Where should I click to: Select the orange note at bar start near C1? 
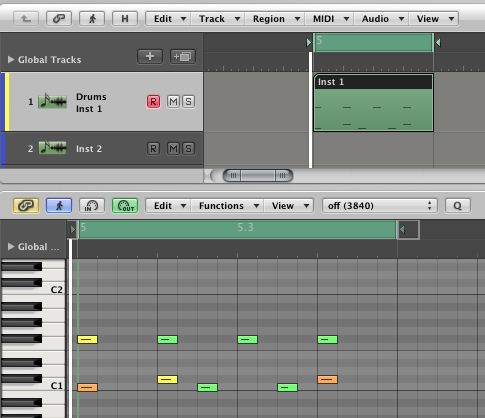87,388
